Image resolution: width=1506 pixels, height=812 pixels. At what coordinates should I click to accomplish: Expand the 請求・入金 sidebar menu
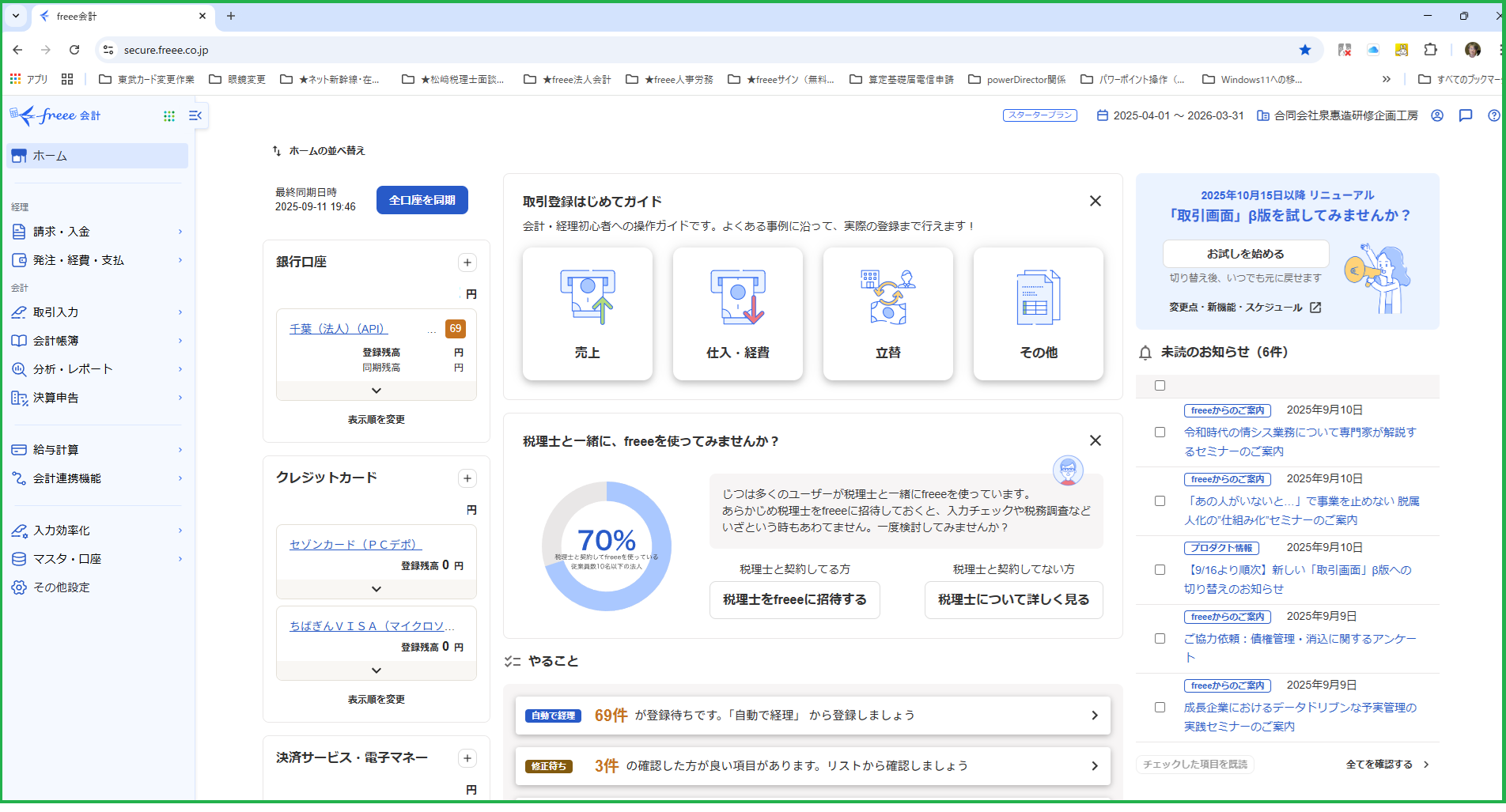coord(97,232)
